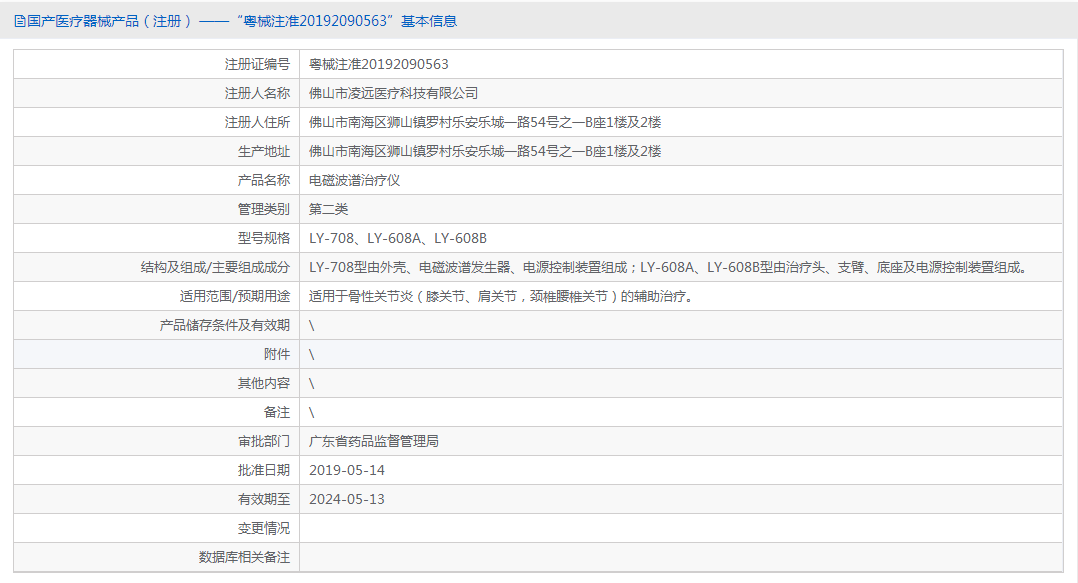The width and height of the screenshot is (1078, 583).
Task: Click the 产品储存条件及有效期 row label
Action: point(225,325)
